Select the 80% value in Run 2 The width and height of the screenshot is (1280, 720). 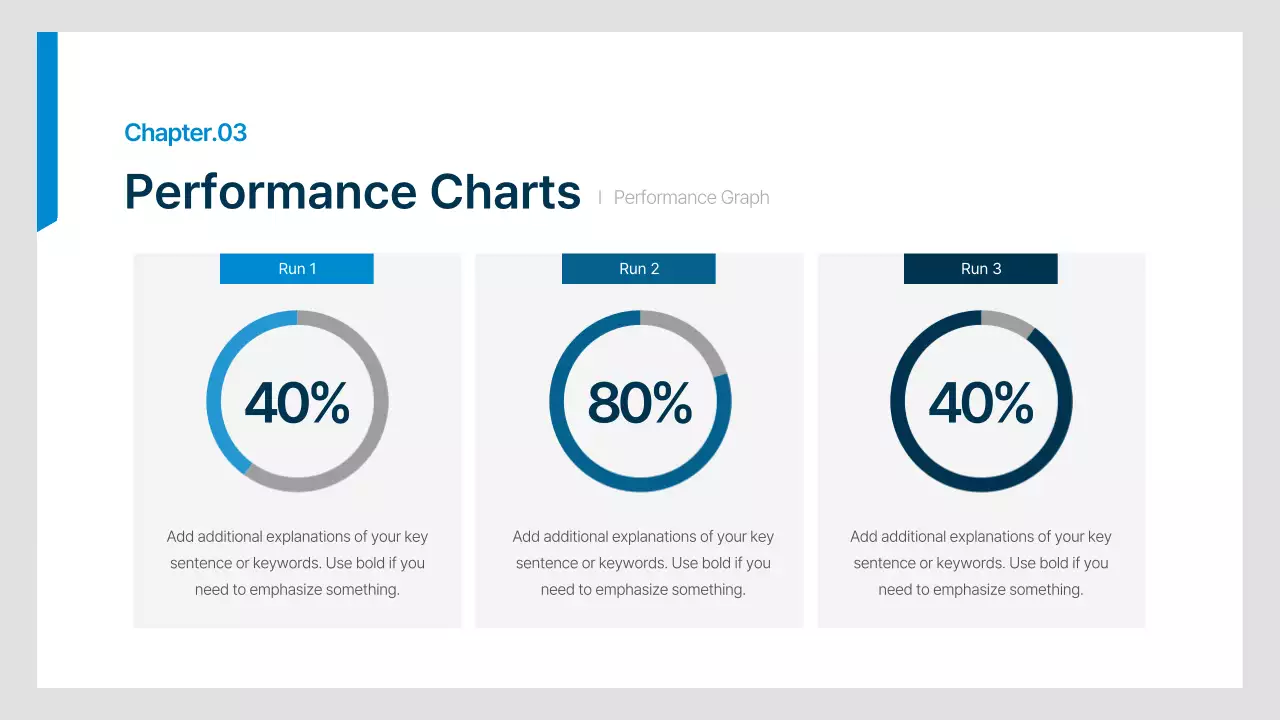[x=639, y=403]
